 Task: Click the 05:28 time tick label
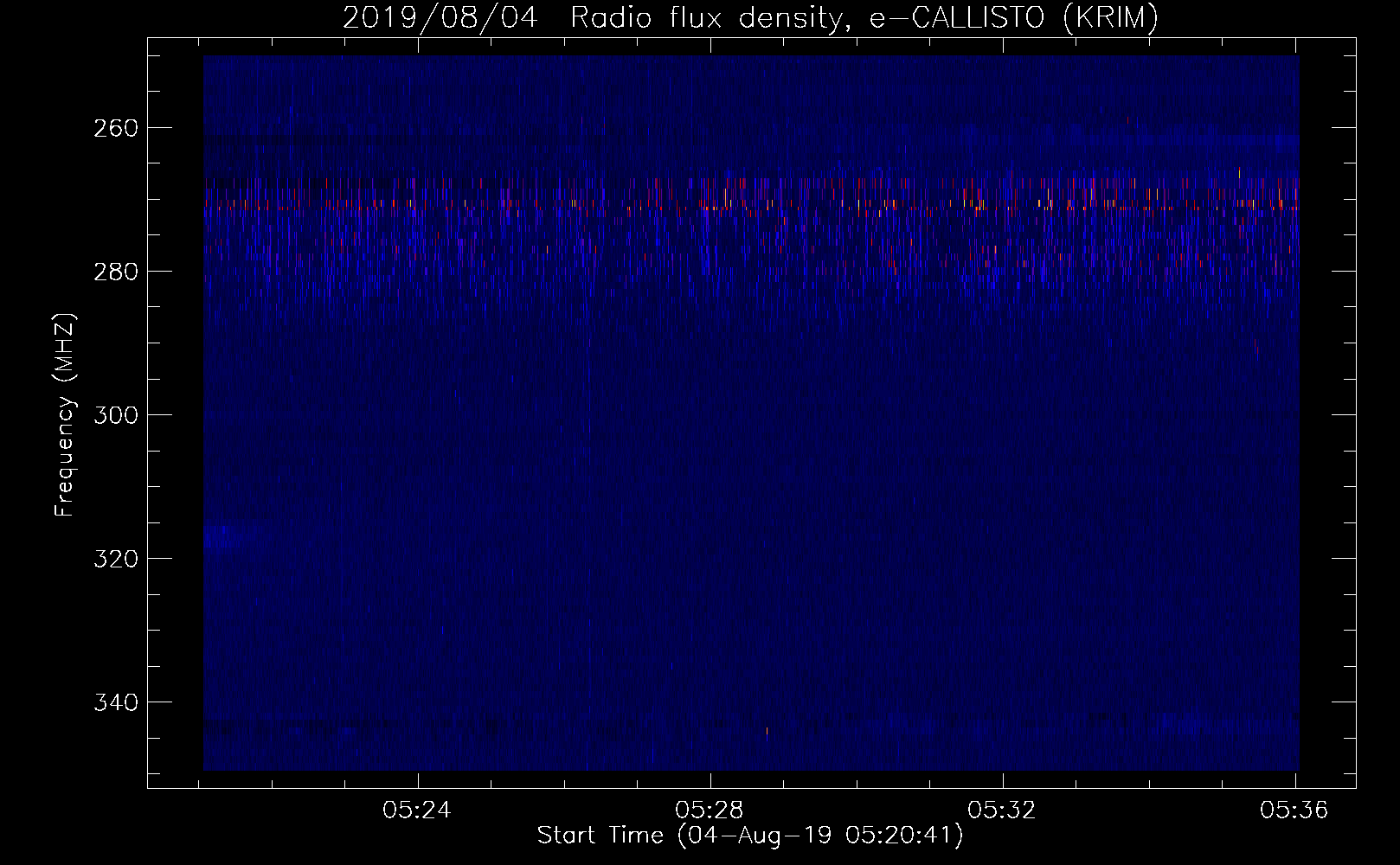pos(710,811)
